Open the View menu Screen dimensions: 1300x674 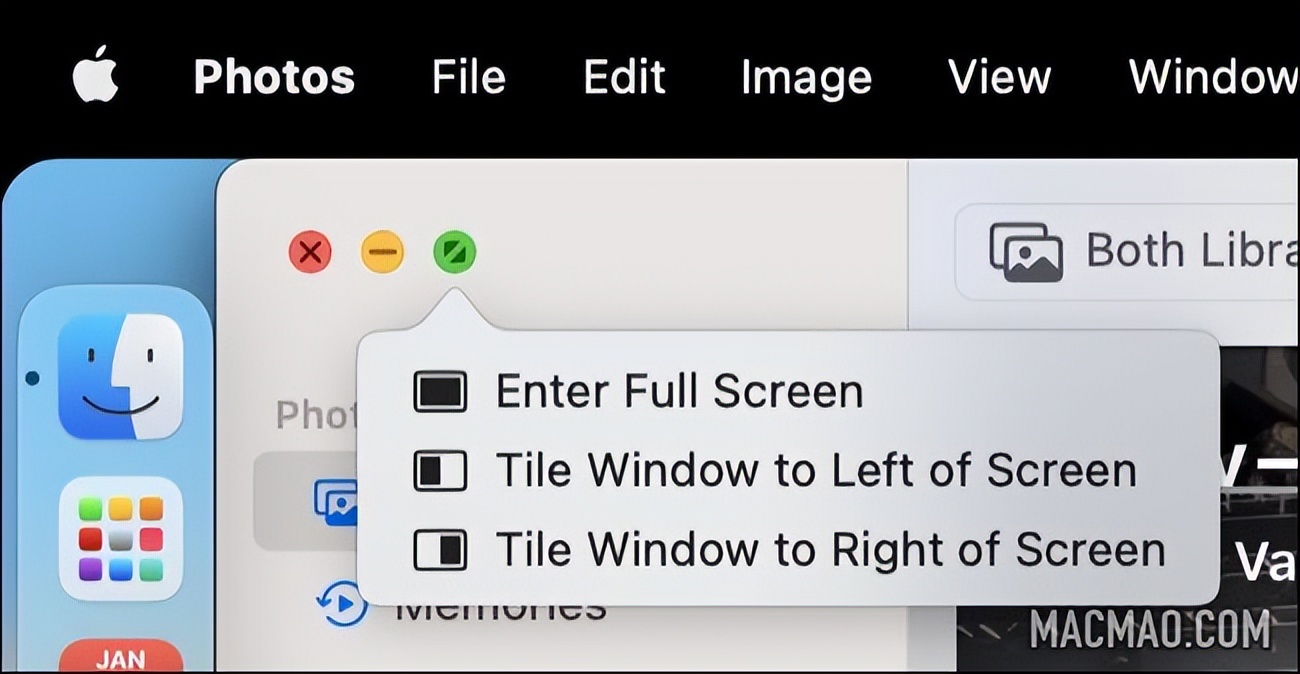point(999,77)
